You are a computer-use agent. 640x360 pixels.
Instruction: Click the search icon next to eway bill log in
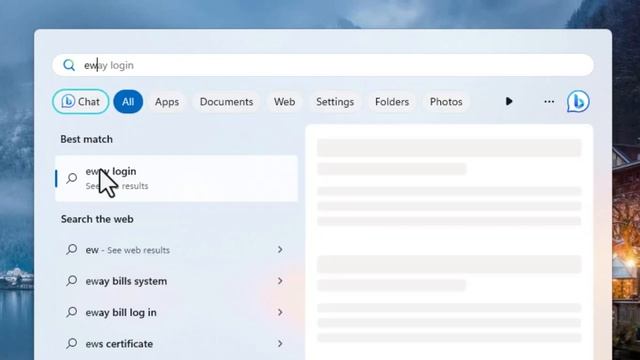pyautogui.click(x=72, y=312)
